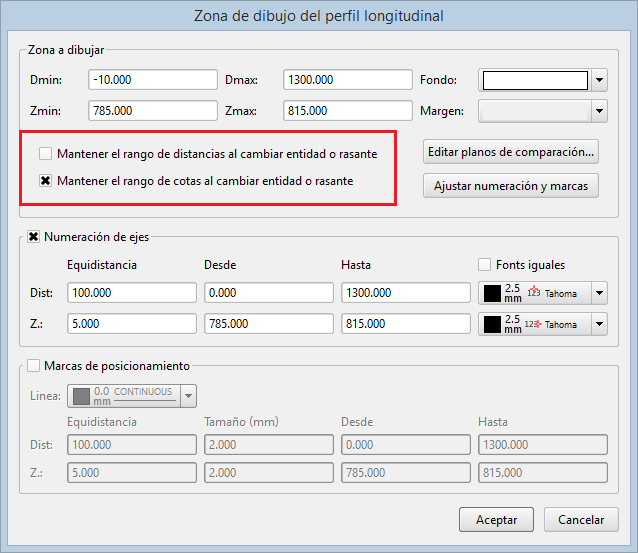Select the Zmax value field
The image size is (638, 553).
(x=348, y=110)
